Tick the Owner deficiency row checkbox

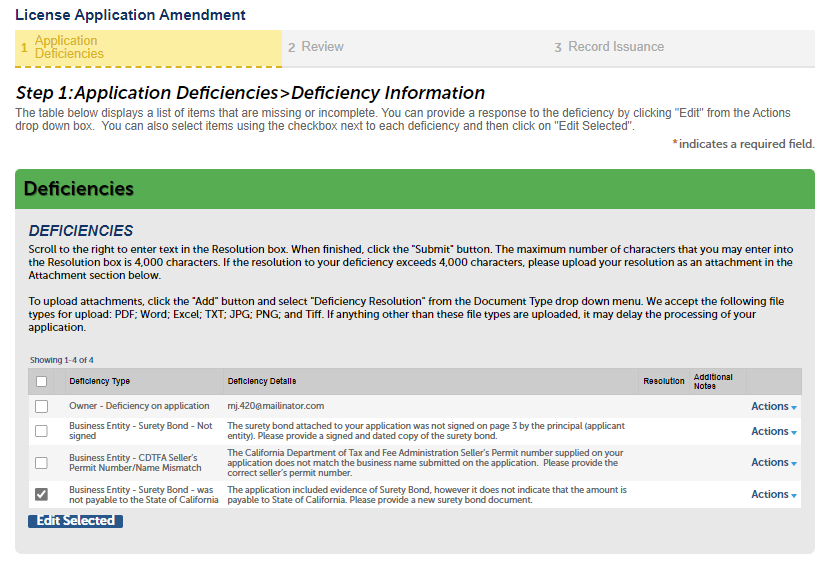41,406
